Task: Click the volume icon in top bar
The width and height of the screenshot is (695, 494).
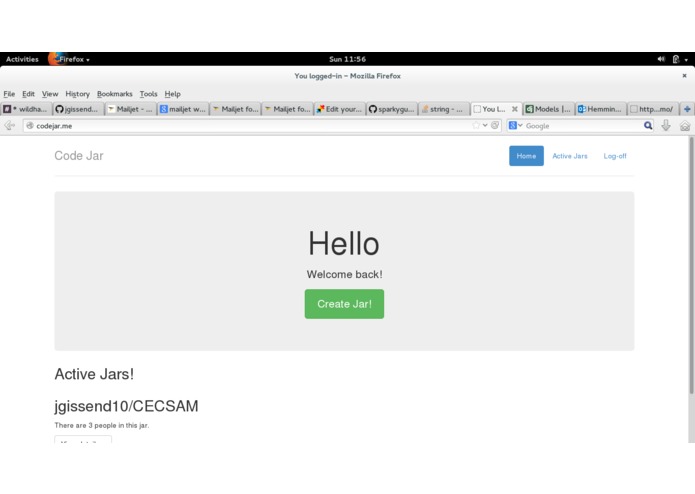Action: 661,59
